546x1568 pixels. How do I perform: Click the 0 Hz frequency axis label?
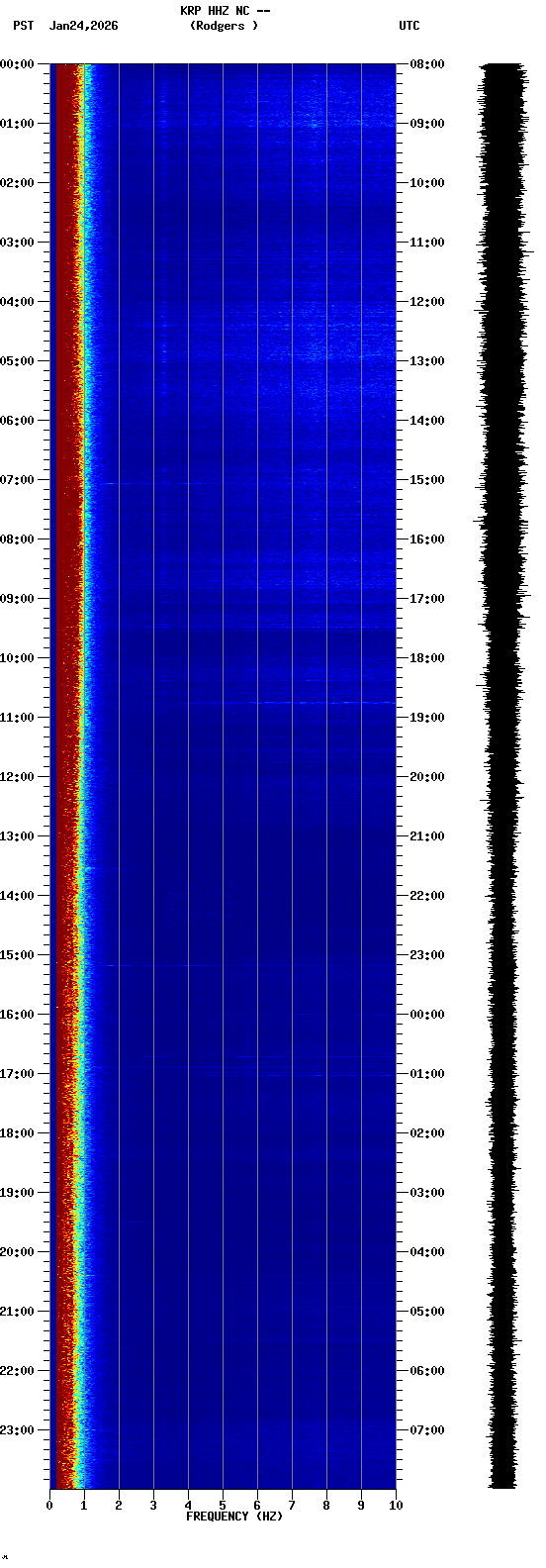(x=49, y=1506)
